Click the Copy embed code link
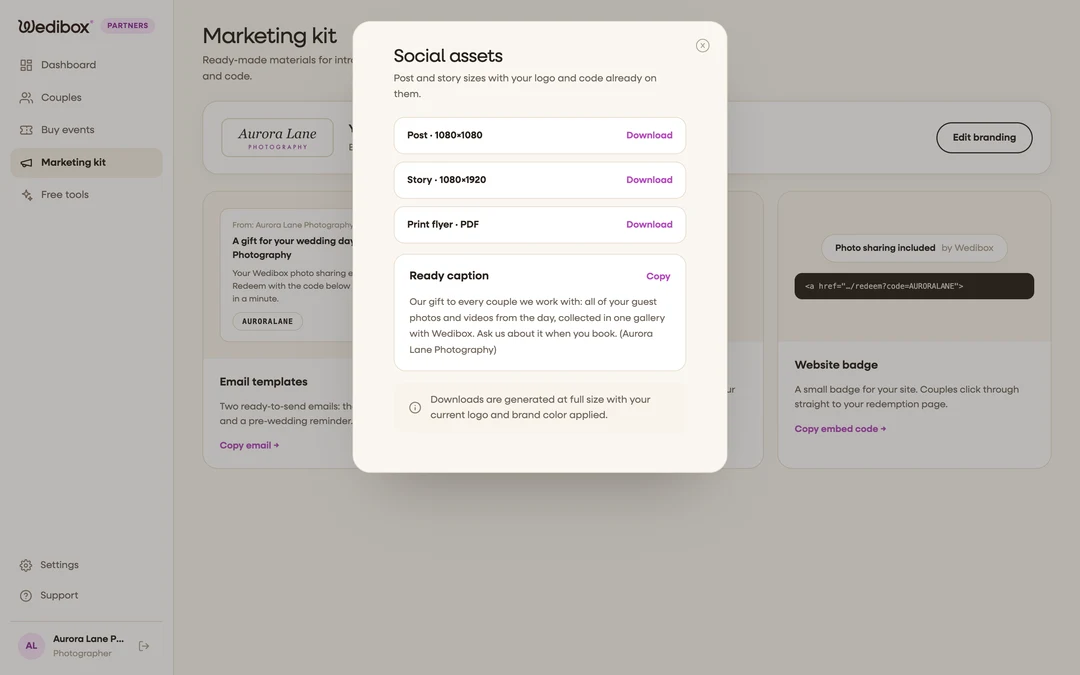1080x675 pixels. (840, 428)
